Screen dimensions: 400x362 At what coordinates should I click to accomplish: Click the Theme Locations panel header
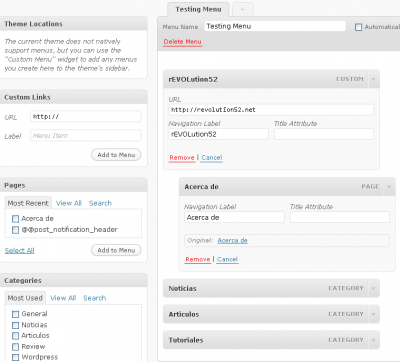pyautogui.click(x=73, y=24)
